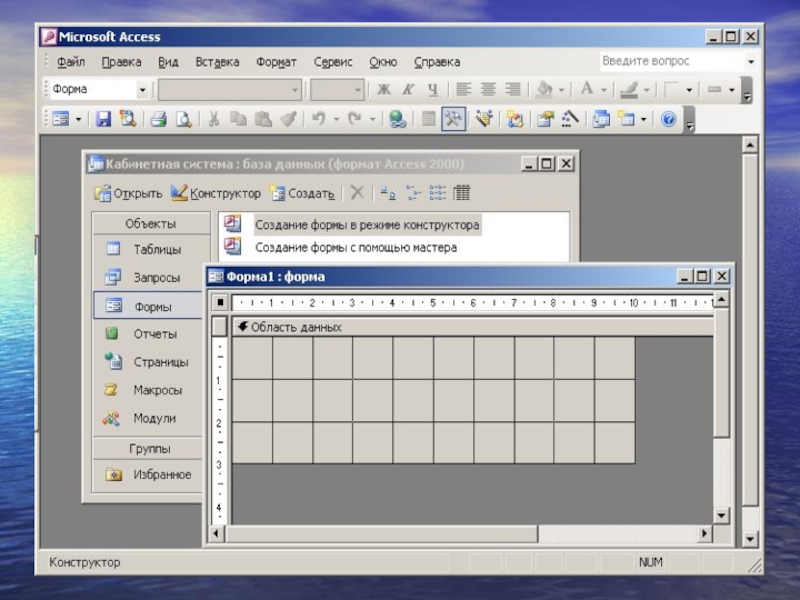The height and width of the screenshot is (600, 800).
Task: Open the font size dropdown
Action: click(x=357, y=90)
